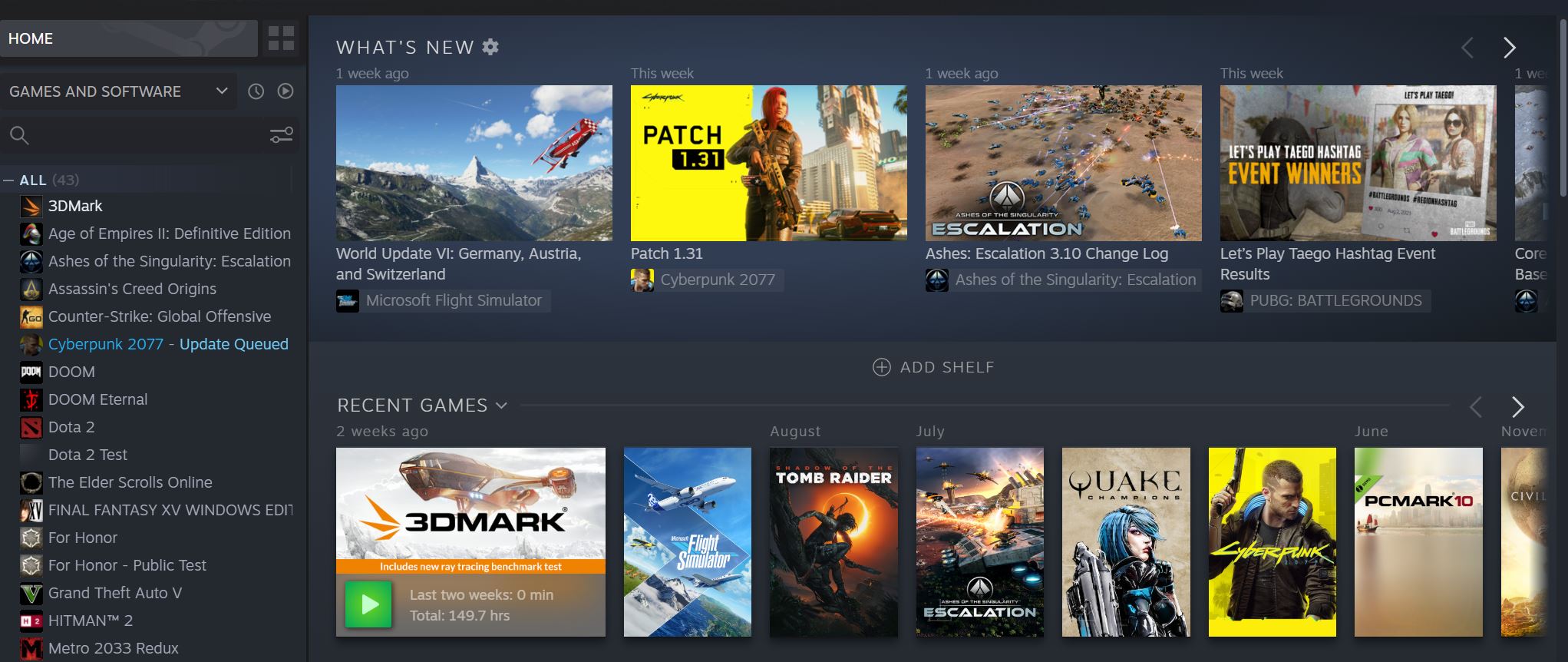Open PUBG: BATTLEGROUNDS news source link
The width and height of the screenshot is (1568, 662).
[1325, 301]
